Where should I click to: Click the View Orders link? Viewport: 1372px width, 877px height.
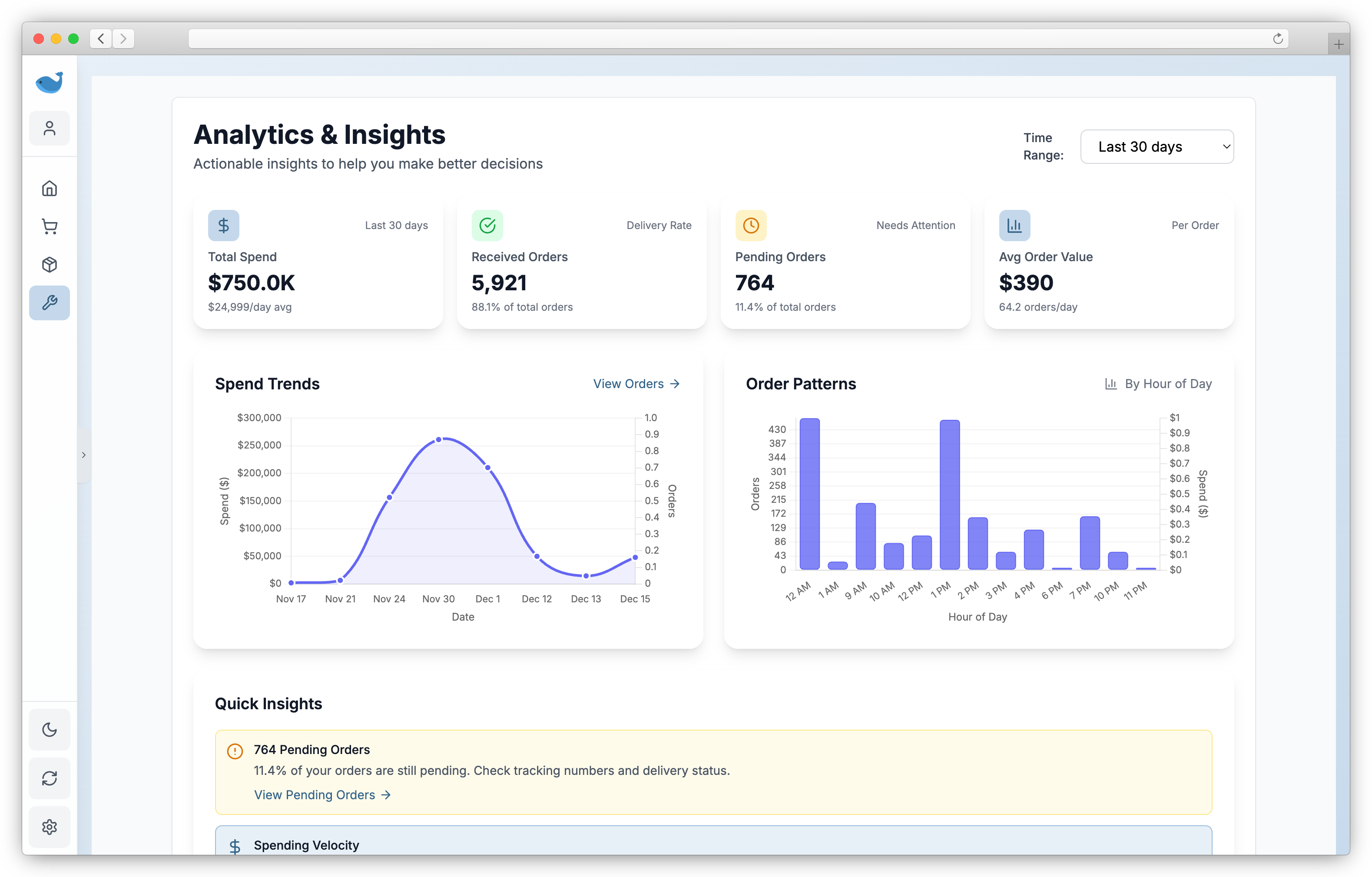(x=636, y=383)
